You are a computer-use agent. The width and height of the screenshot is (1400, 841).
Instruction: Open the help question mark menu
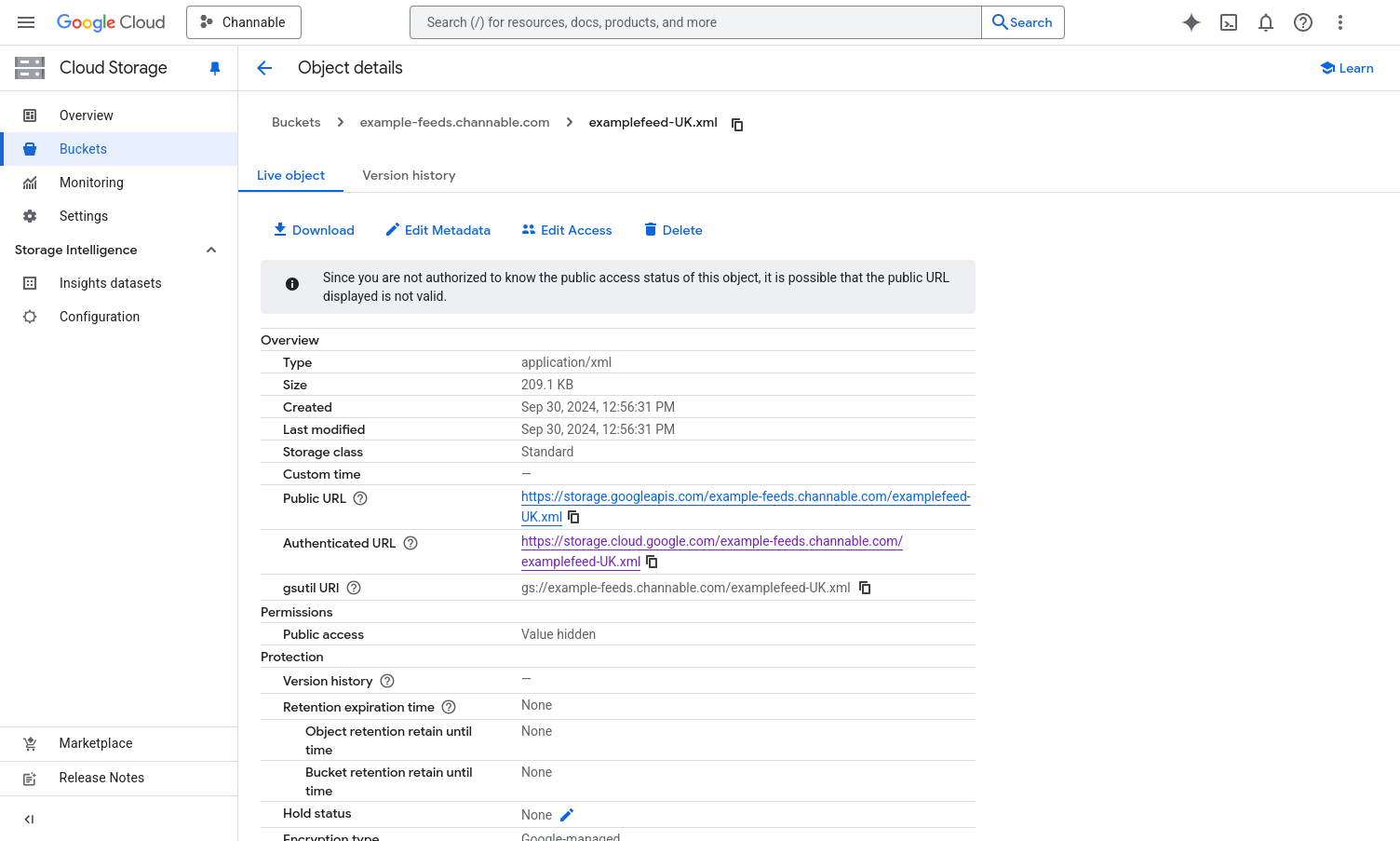[x=1302, y=22]
